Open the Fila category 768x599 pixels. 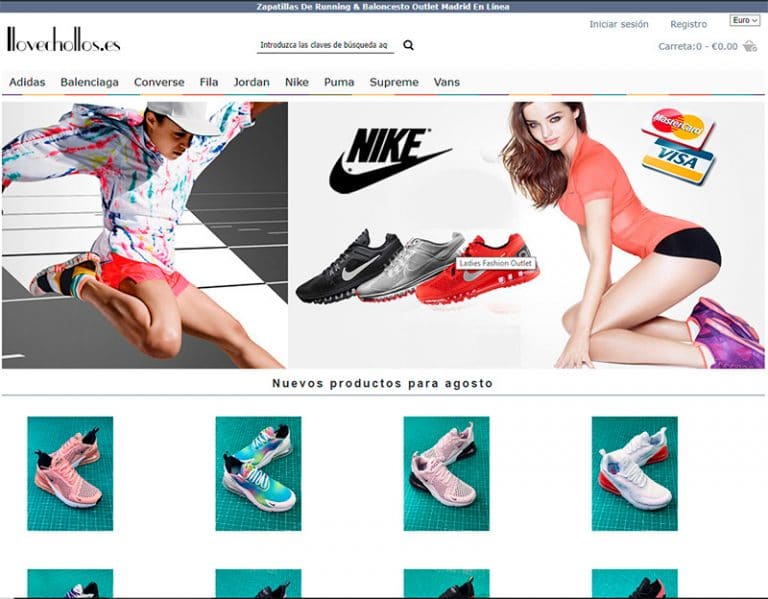click(209, 82)
